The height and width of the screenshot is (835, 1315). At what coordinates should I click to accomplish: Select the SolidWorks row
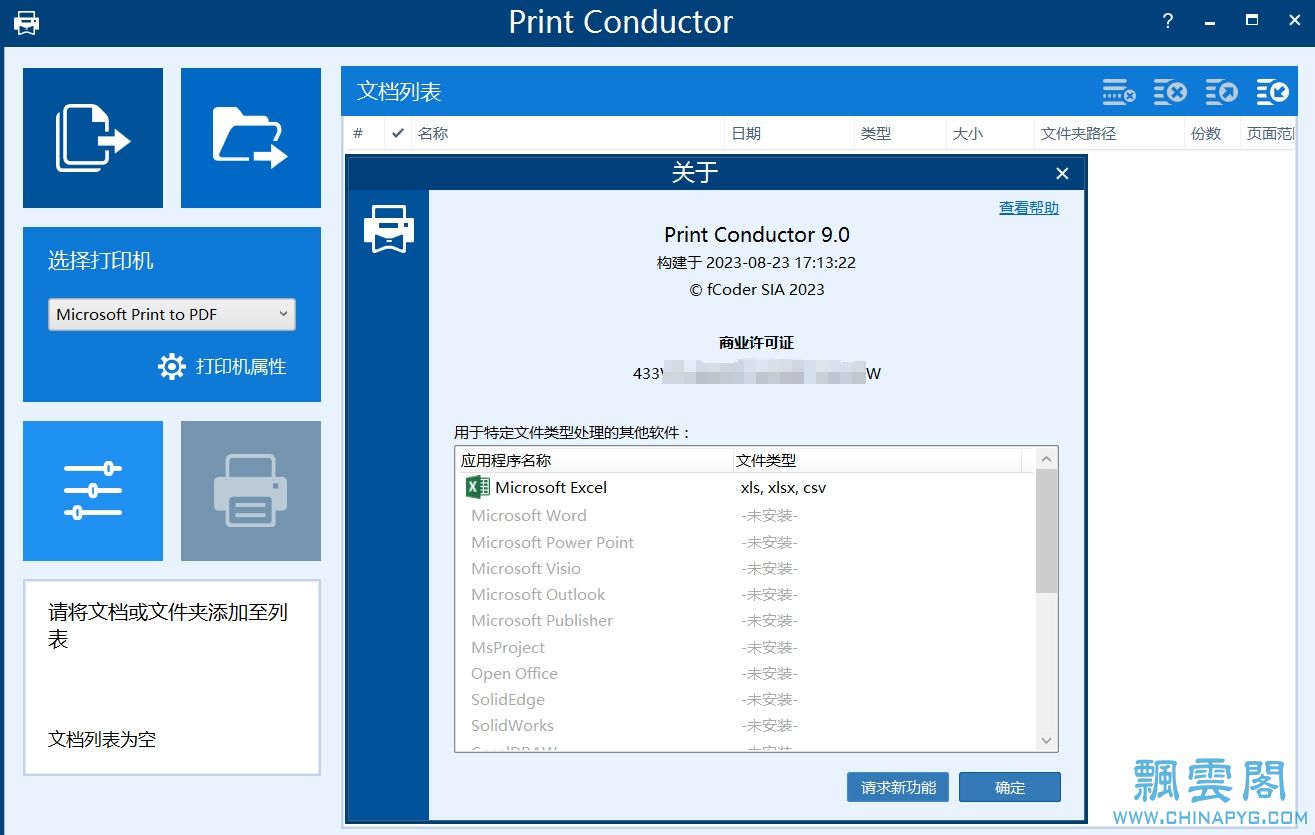pyautogui.click(x=745, y=725)
